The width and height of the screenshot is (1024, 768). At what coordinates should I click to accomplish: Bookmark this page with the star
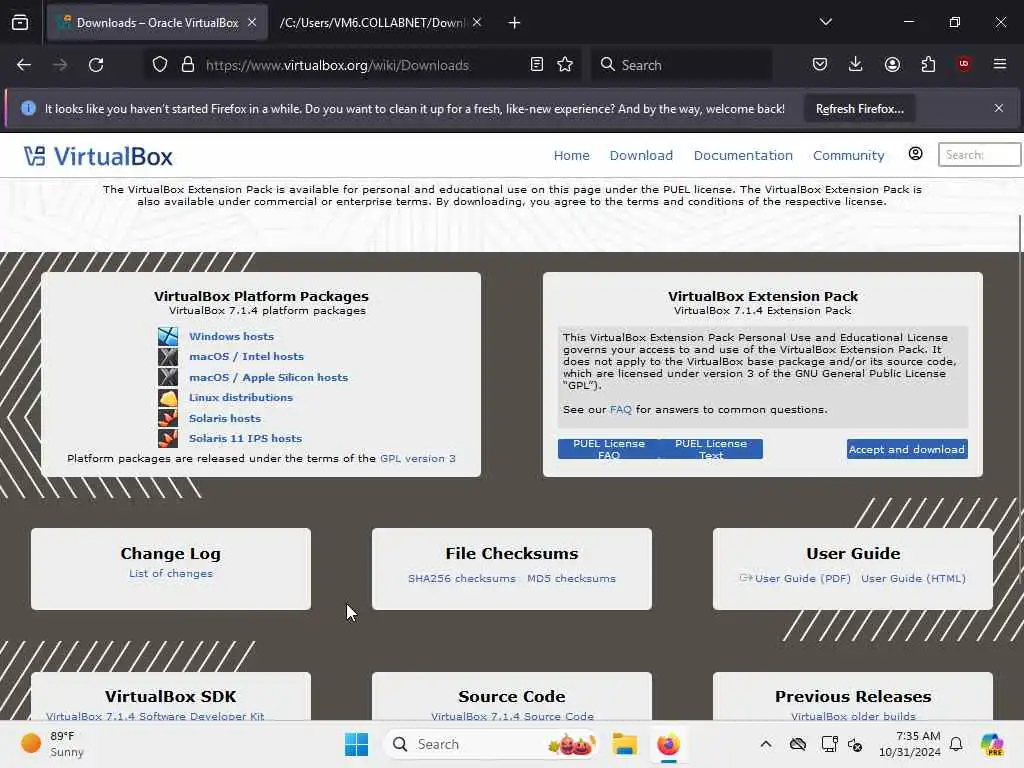pyautogui.click(x=566, y=65)
